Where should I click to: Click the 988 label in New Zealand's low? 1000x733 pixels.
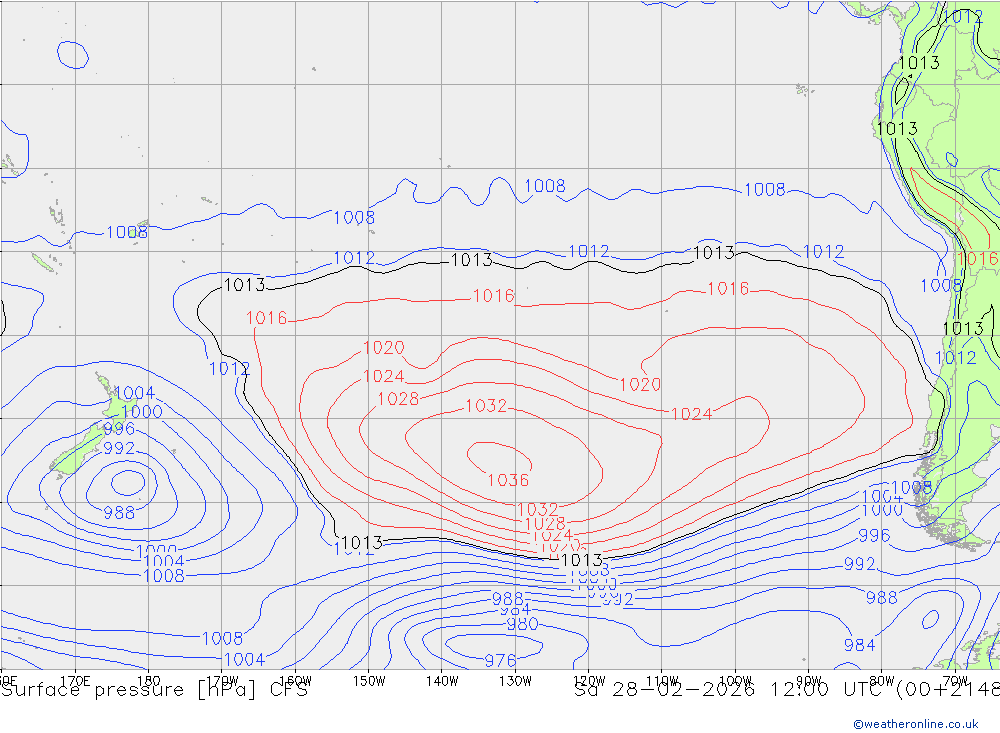tap(119, 513)
